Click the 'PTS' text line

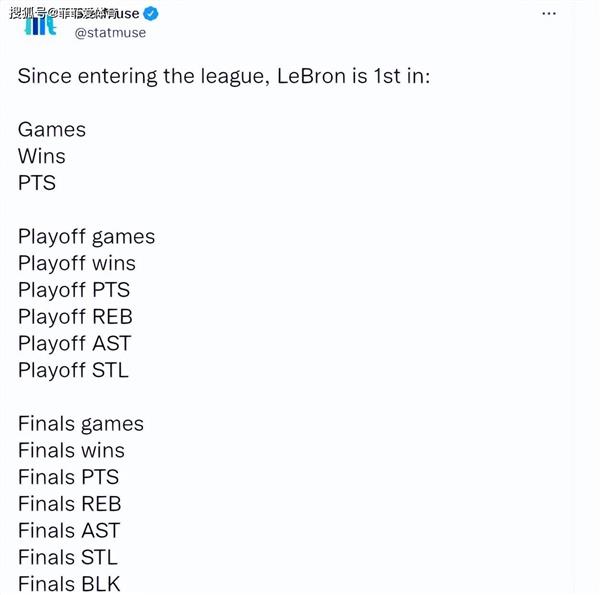[x=37, y=183]
